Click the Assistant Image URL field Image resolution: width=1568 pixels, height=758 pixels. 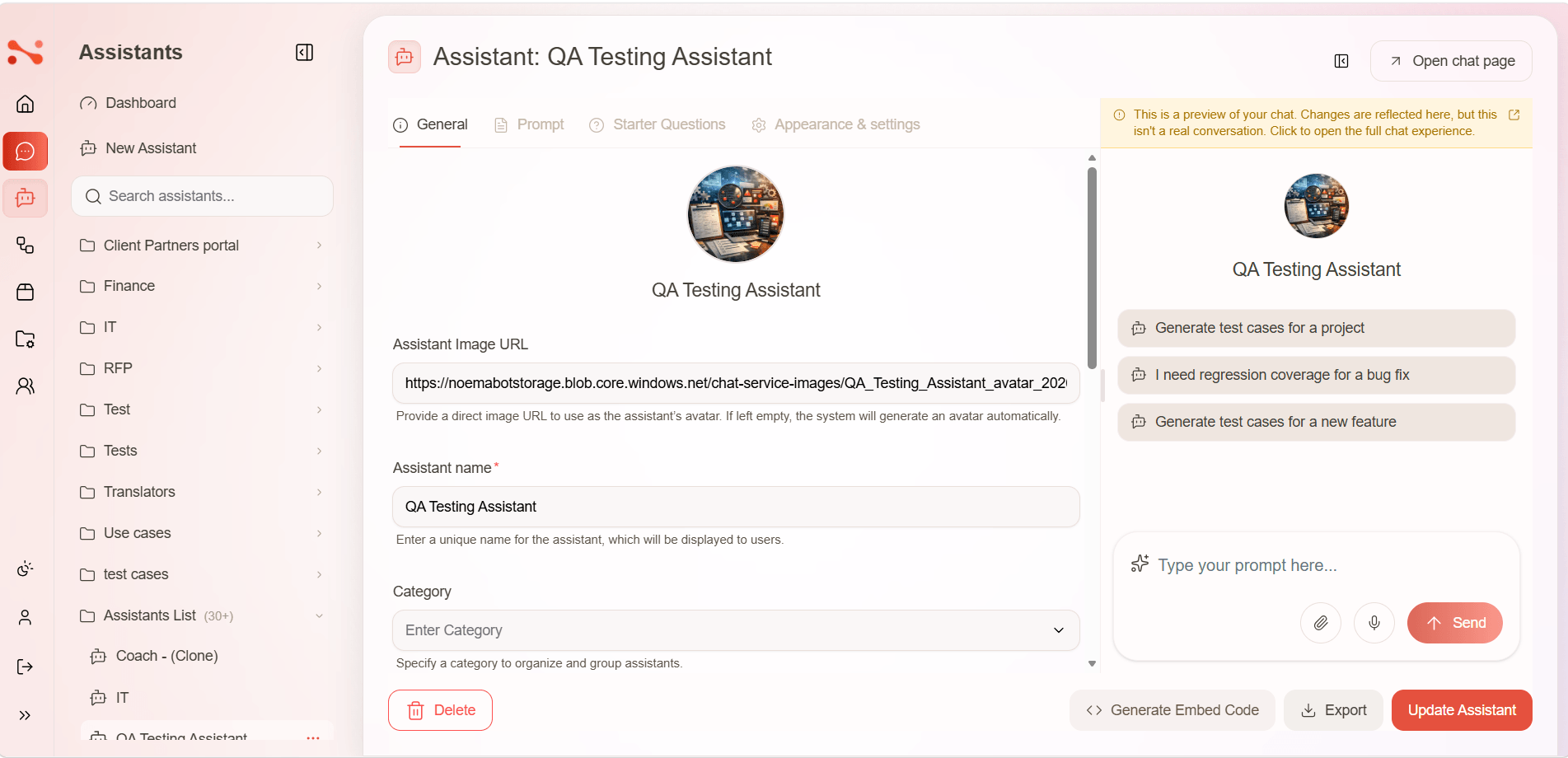(x=736, y=383)
